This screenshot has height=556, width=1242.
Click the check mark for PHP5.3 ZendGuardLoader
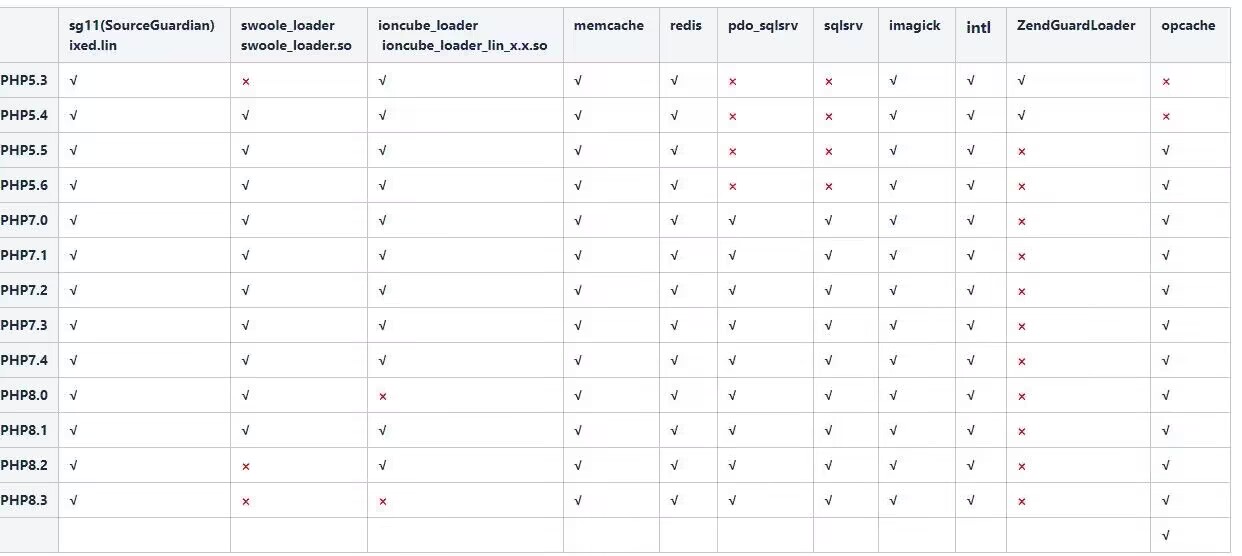(1021, 80)
